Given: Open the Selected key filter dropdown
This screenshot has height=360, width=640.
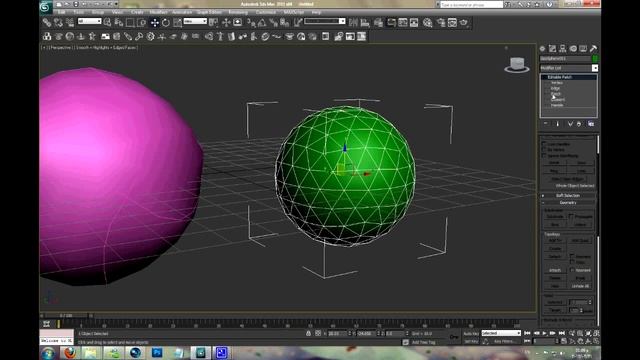Looking at the screenshot, I should tap(501, 333).
